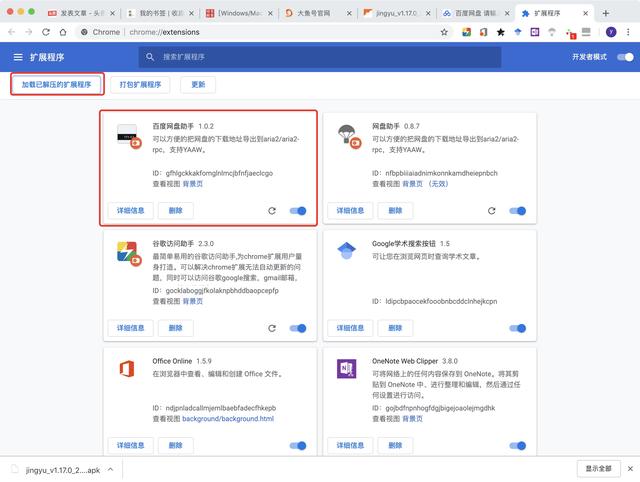
Task: Click Pack extension button
Action: pos(140,84)
